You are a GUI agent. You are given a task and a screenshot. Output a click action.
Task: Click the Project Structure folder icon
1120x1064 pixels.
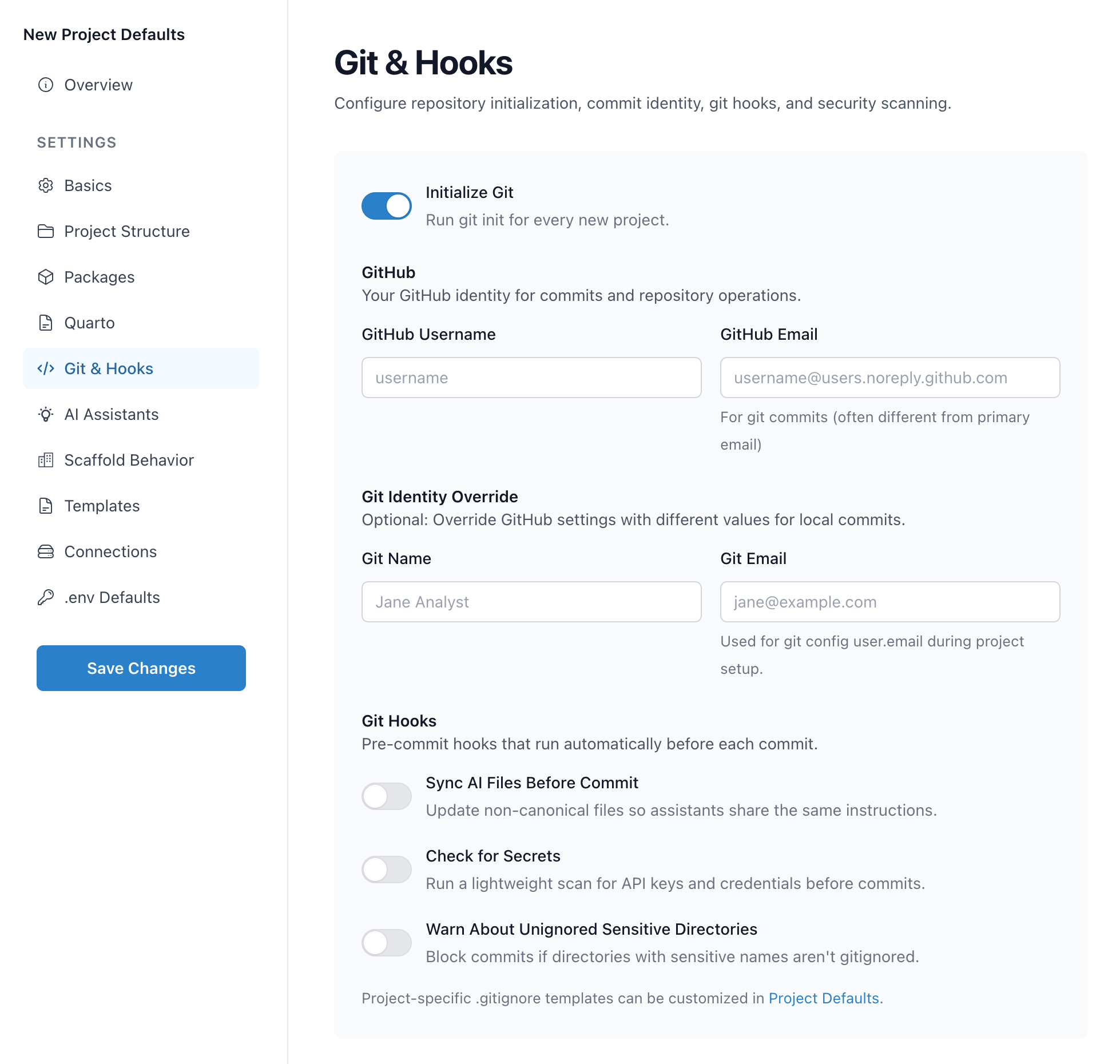click(46, 231)
